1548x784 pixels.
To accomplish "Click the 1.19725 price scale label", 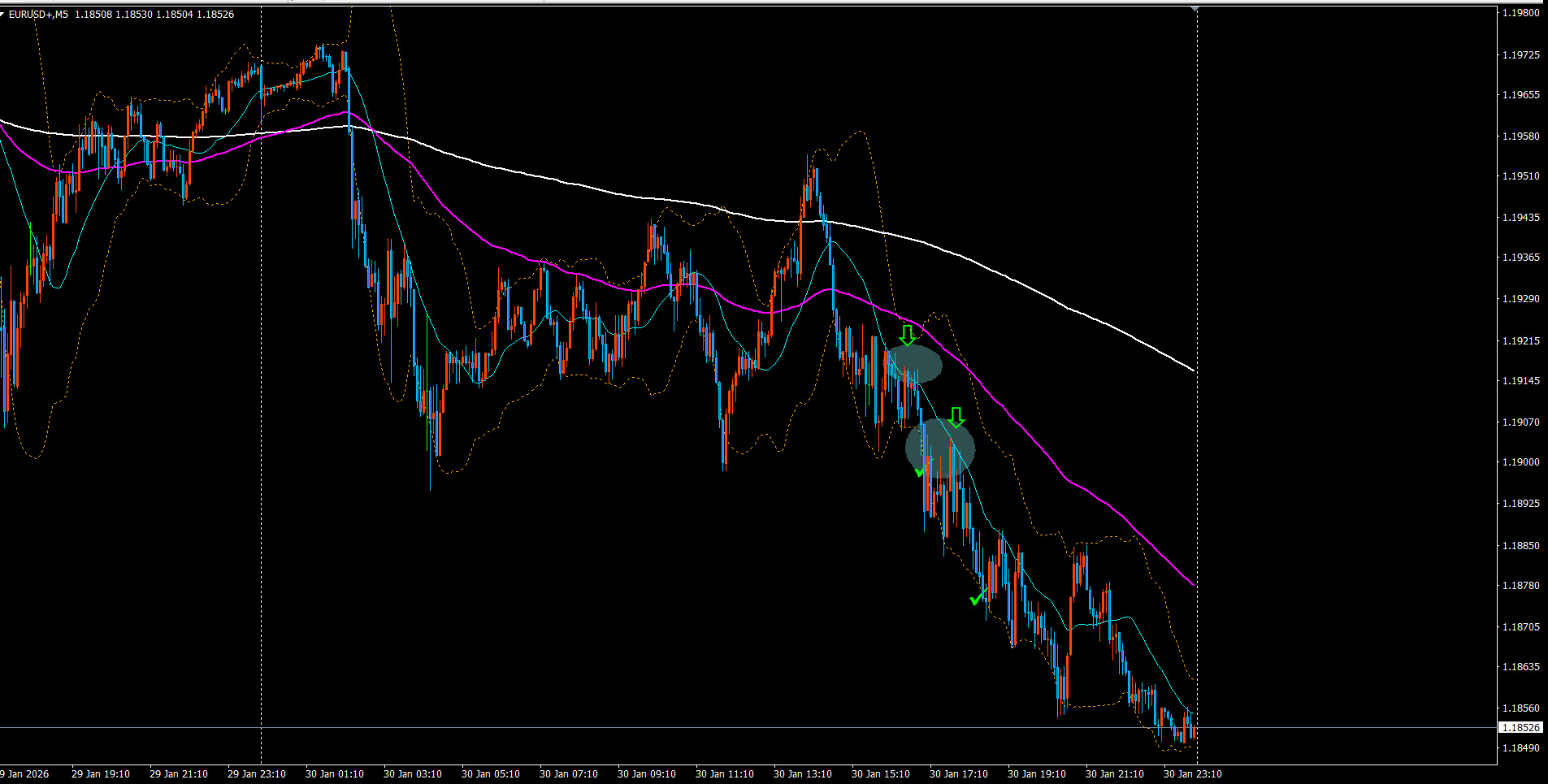I will pyautogui.click(x=1521, y=54).
